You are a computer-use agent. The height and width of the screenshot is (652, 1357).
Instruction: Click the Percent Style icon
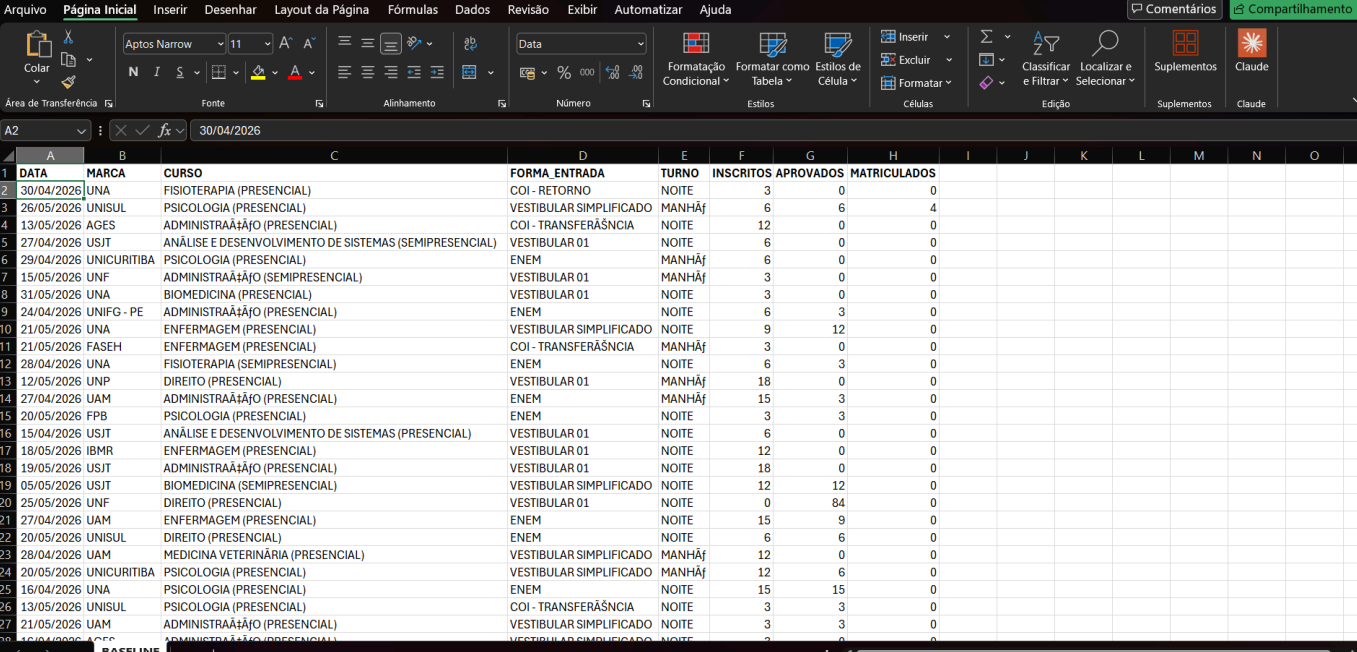564,72
